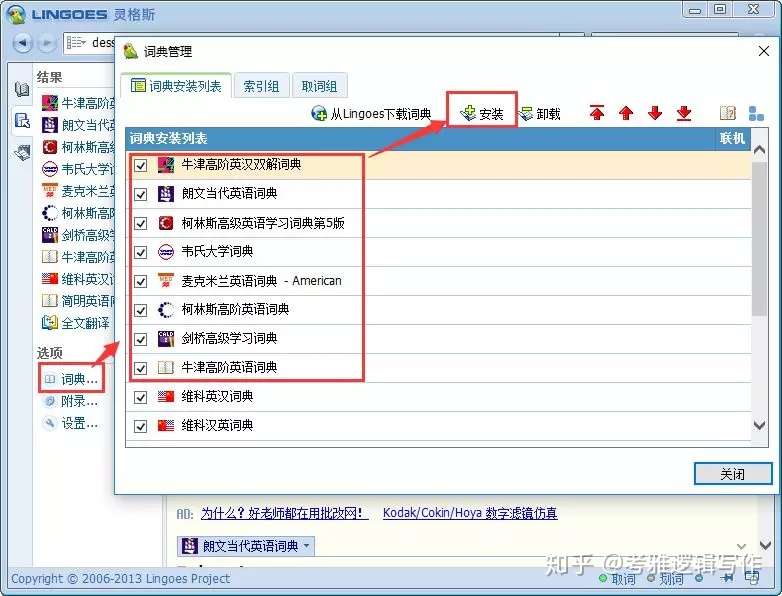Open 附录... option in main window sidebar
Viewport: 782px width, 596px height.
73,401
